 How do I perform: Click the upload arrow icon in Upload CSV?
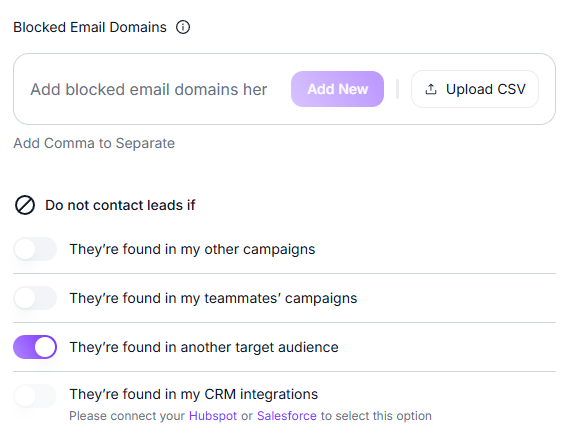[431, 89]
